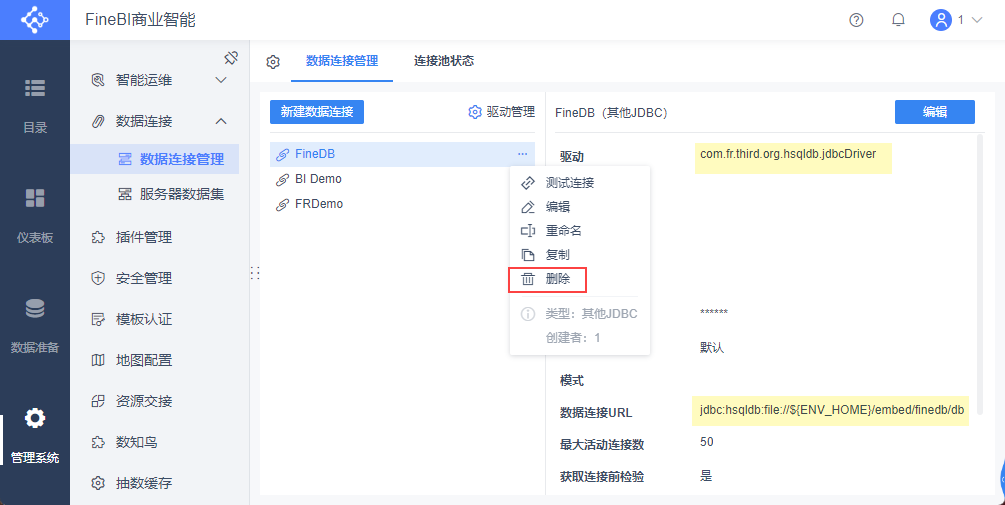Click the more options dots on FineDB
Image resolution: width=1005 pixels, height=505 pixels.
[x=522, y=154]
